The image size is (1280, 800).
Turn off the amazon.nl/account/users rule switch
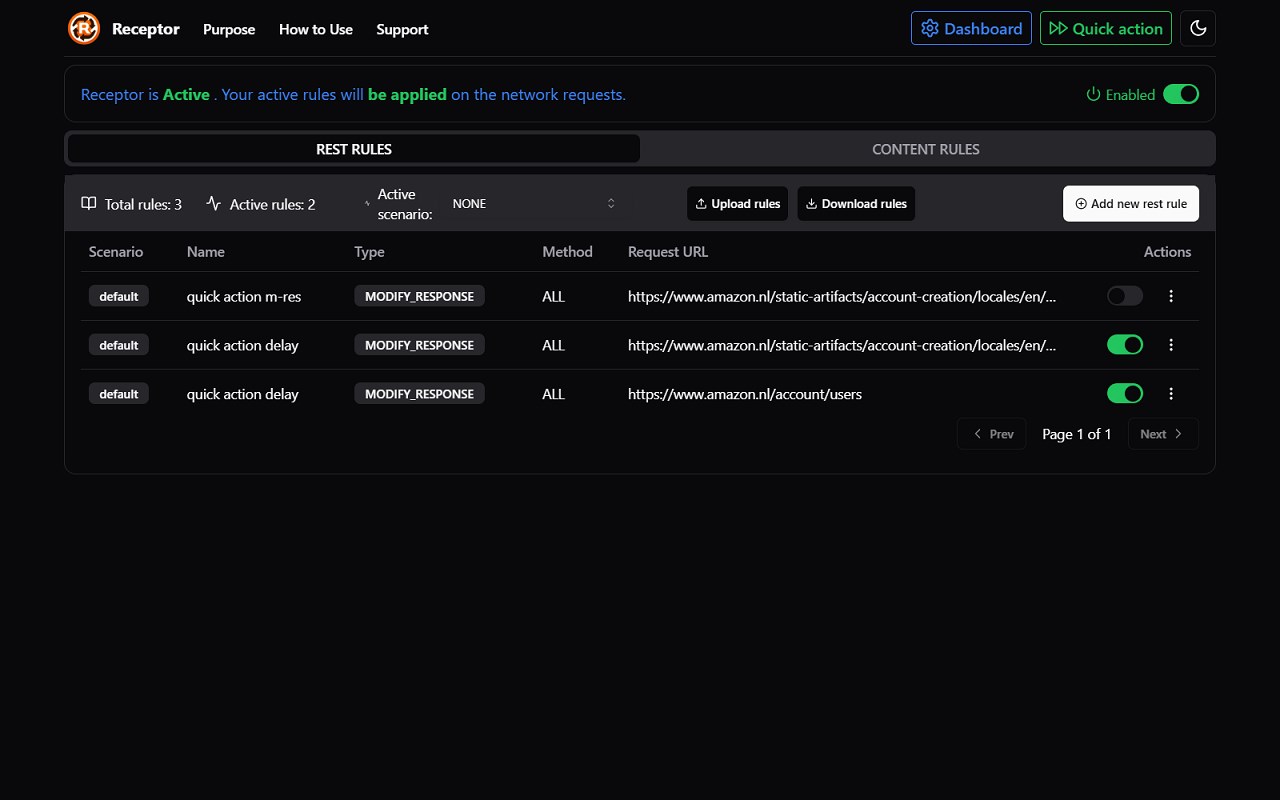coord(1125,394)
